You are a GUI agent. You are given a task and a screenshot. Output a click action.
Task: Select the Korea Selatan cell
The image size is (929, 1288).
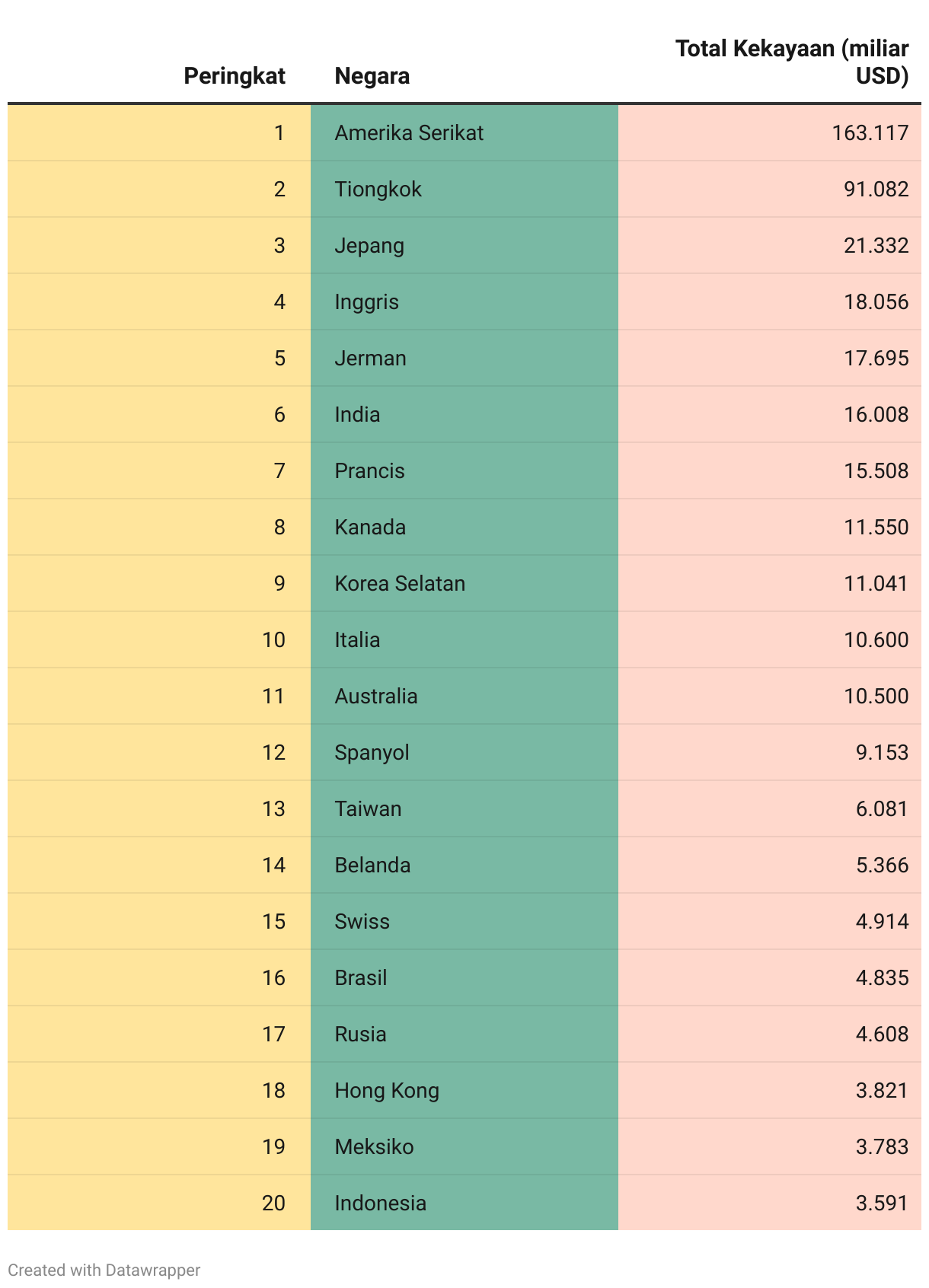tap(400, 584)
